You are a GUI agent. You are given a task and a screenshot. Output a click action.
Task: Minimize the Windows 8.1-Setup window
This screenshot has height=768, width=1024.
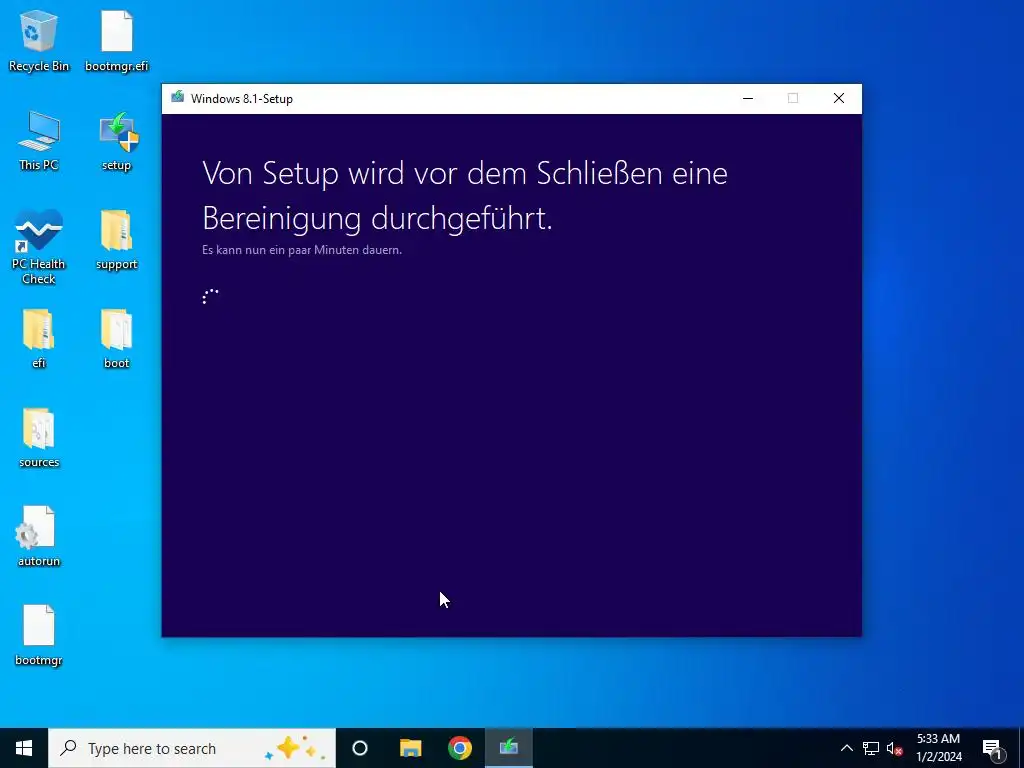click(748, 98)
